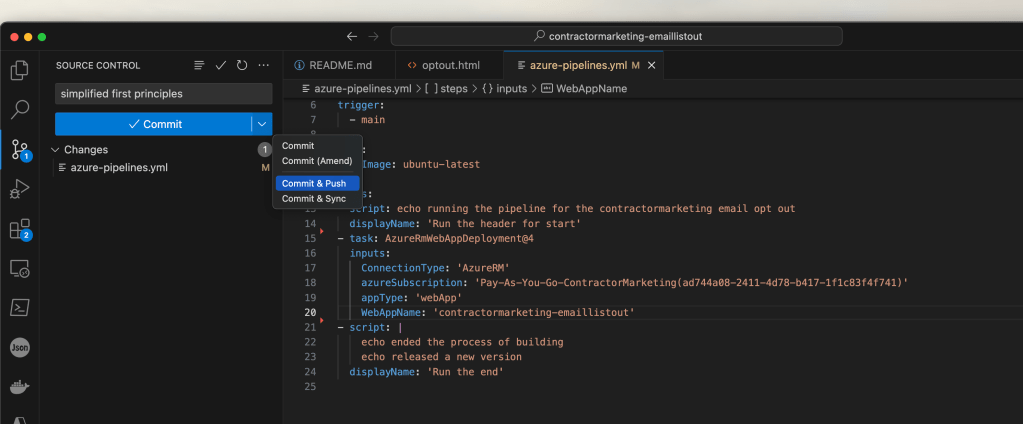Collapse the Changes section
This screenshot has width=1023, height=424.
click(55, 150)
